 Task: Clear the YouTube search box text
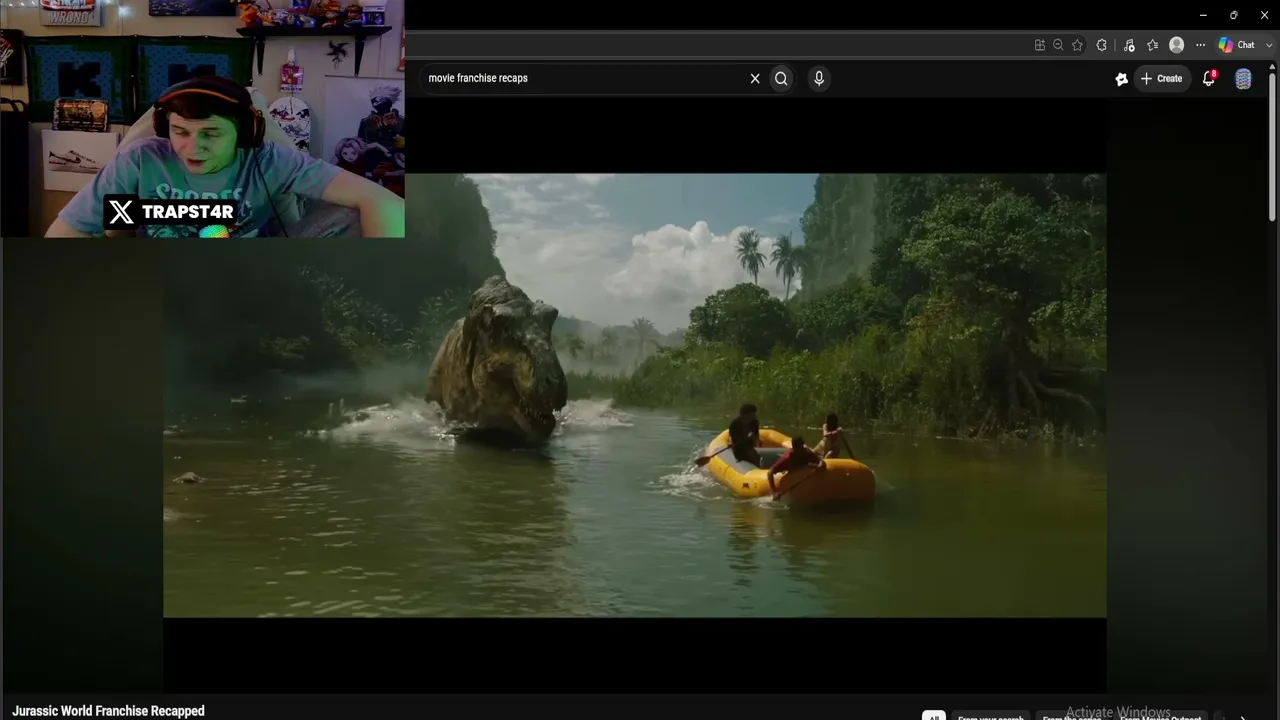coord(755,78)
